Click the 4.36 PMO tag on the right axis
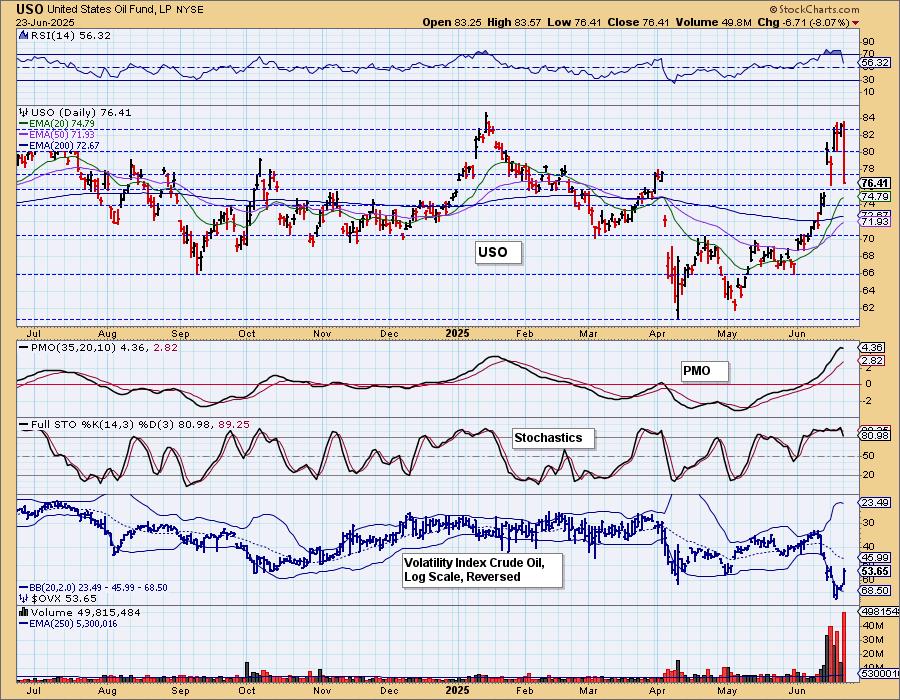Image resolution: width=900 pixels, height=700 pixels. pyautogui.click(x=873, y=347)
